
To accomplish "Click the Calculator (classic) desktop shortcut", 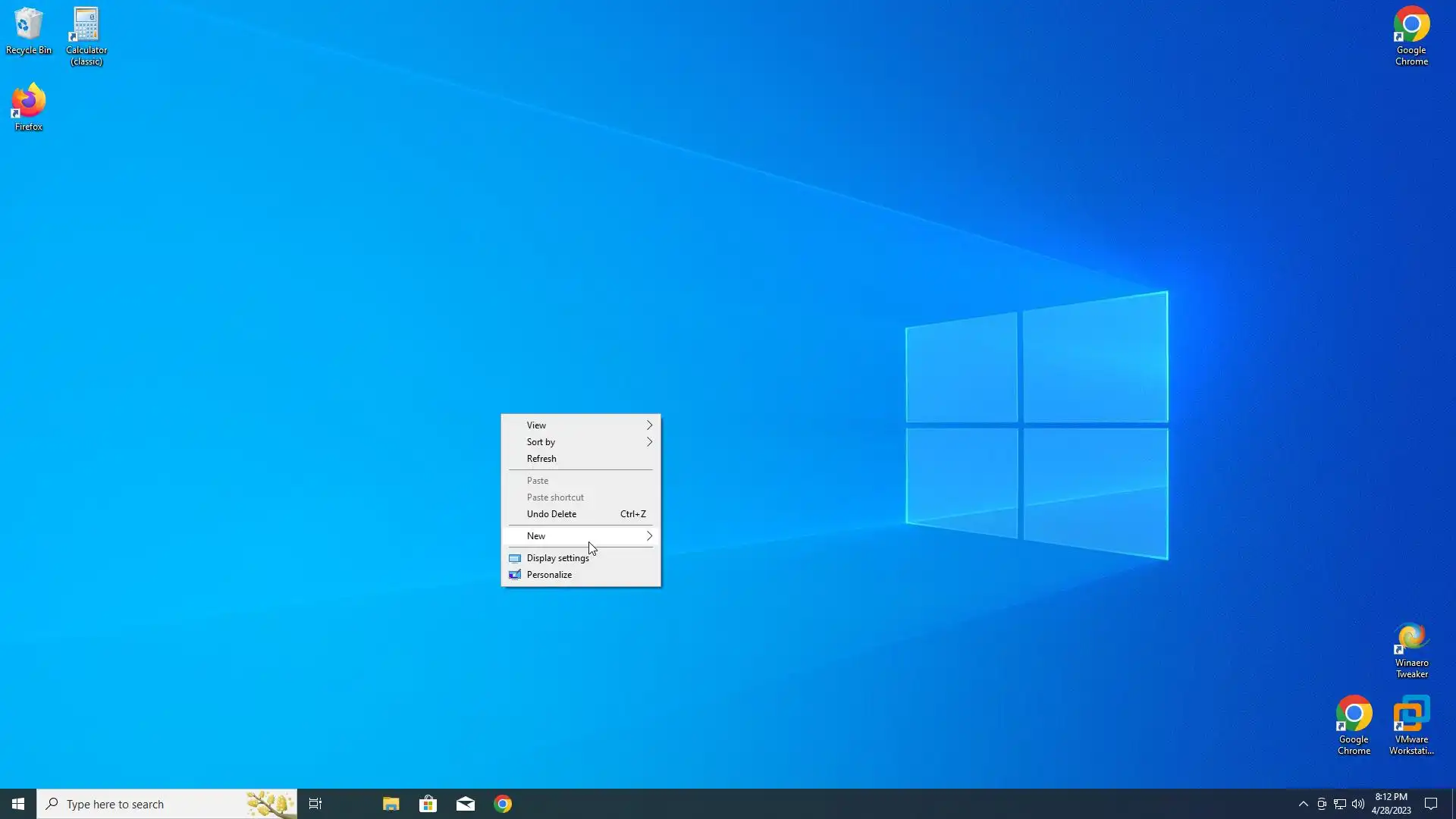I will tap(86, 34).
